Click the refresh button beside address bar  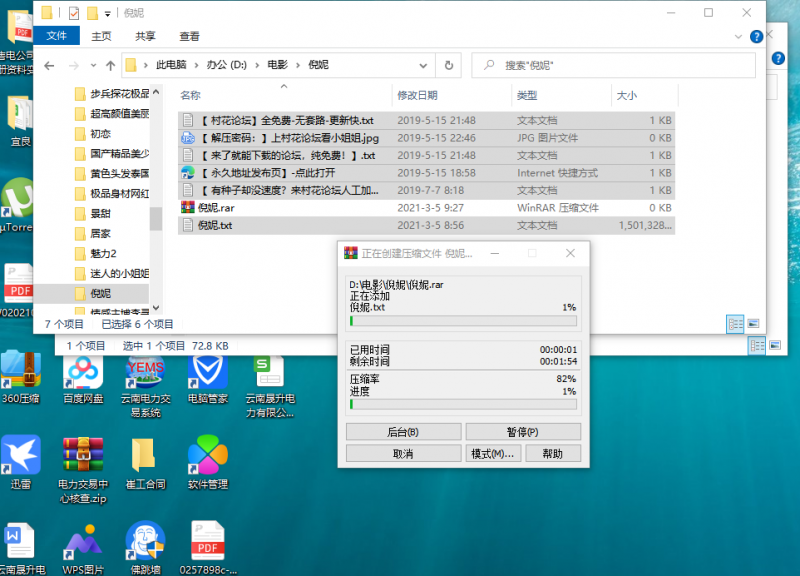point(450,65)
